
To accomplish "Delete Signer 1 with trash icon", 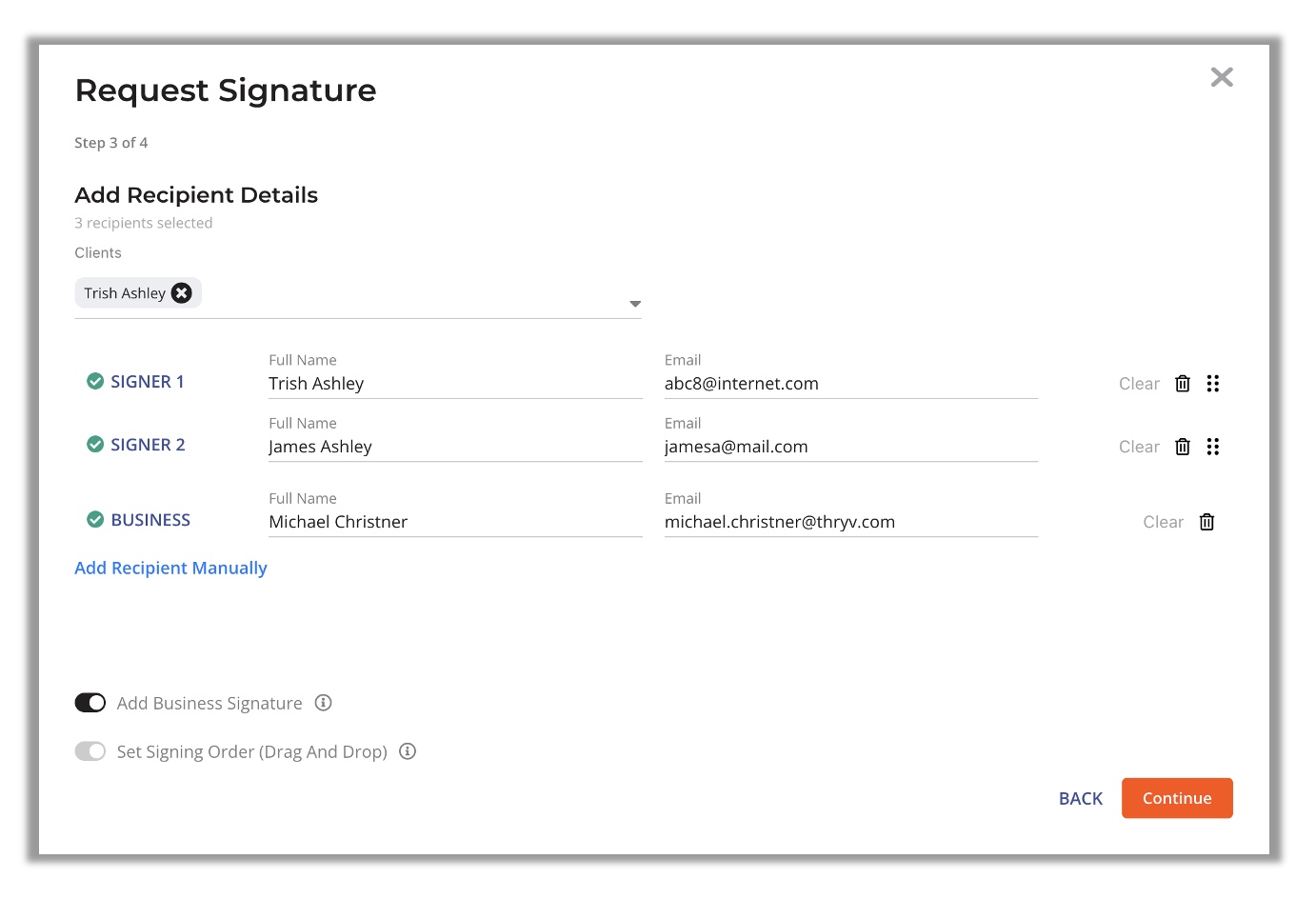I will [1183, 384].
